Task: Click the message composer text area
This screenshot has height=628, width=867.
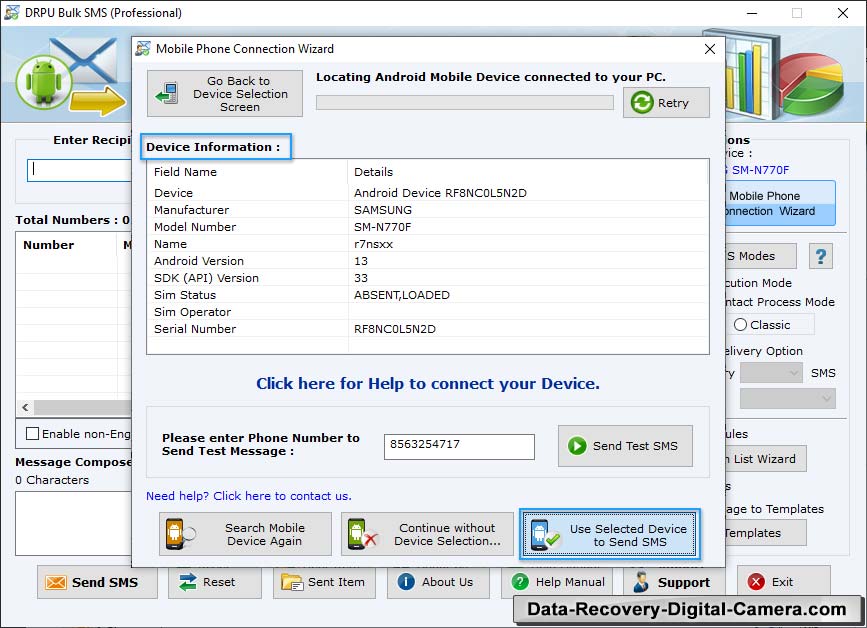Action: 74,524
